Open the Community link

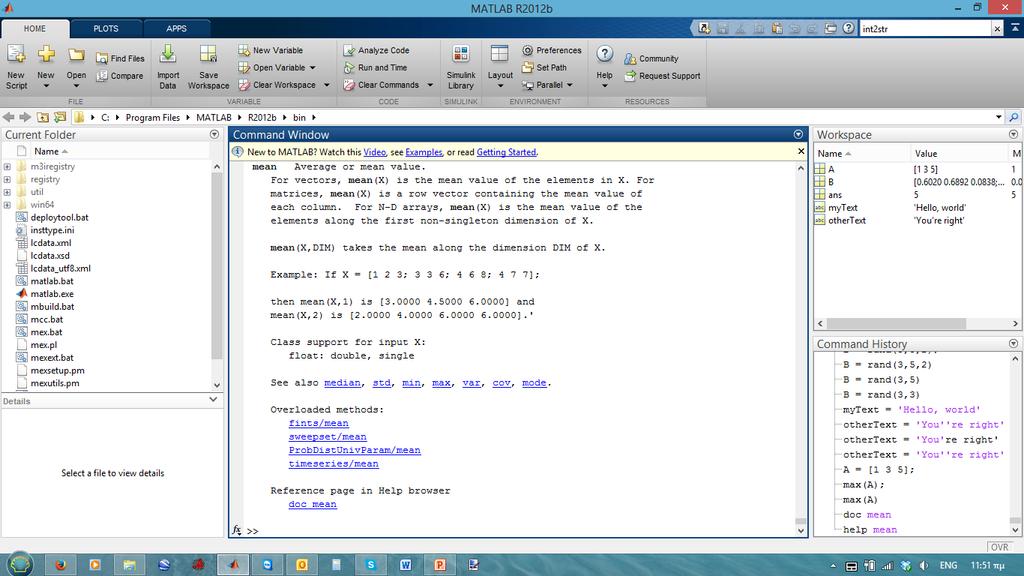point(651,58)
